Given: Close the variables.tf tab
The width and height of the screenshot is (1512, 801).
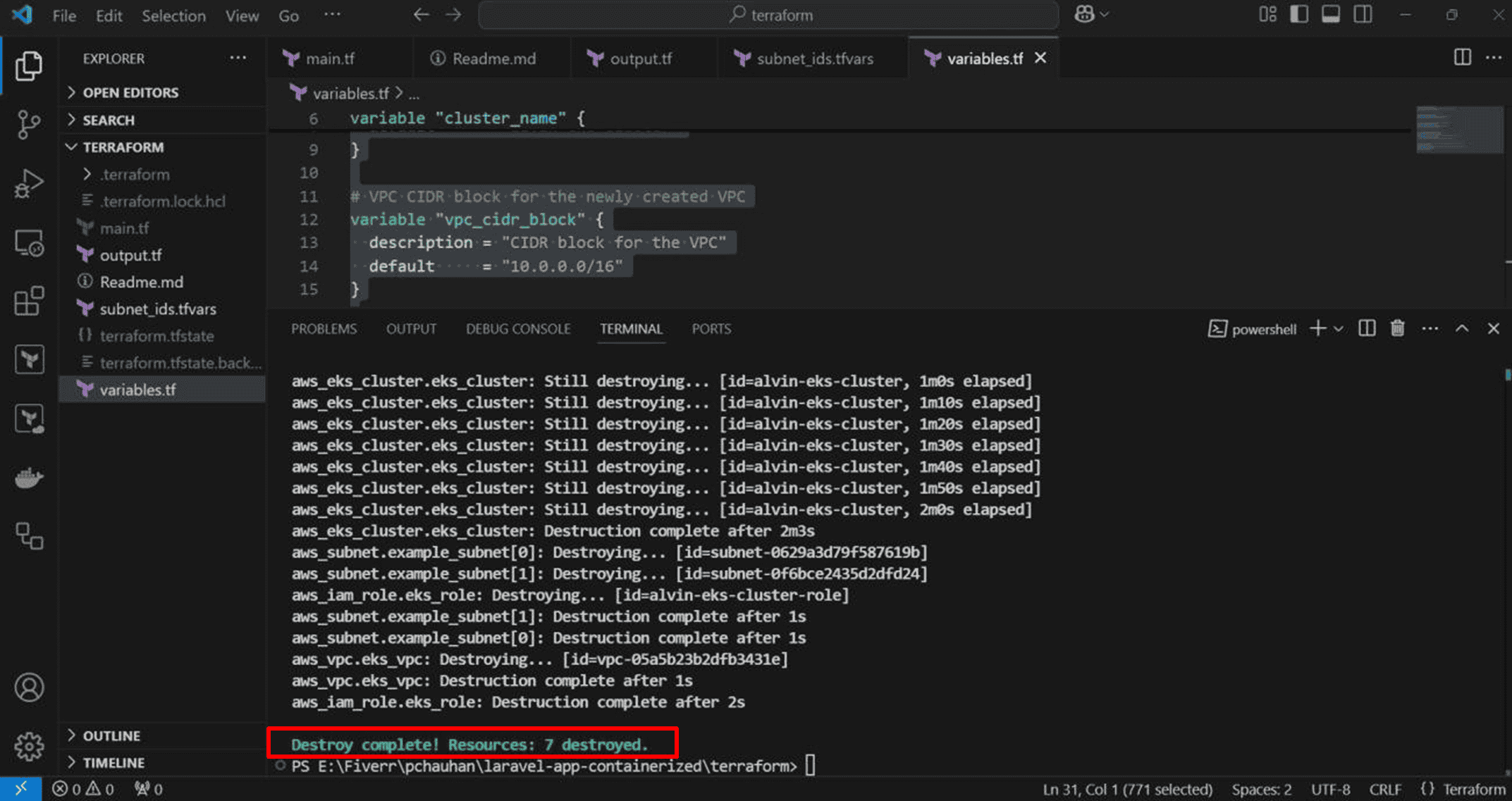Looking at the screenshot, I should coord(1040,58).
